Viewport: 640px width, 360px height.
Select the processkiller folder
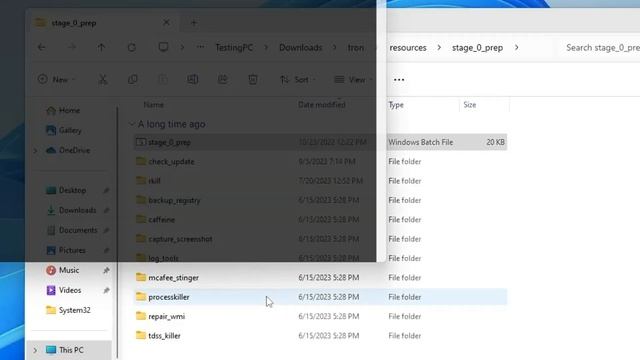click(320, 297)
